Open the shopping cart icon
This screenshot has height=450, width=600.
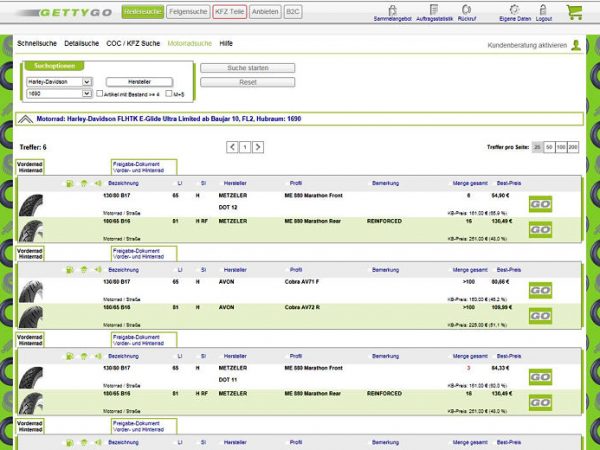(574, 12)
